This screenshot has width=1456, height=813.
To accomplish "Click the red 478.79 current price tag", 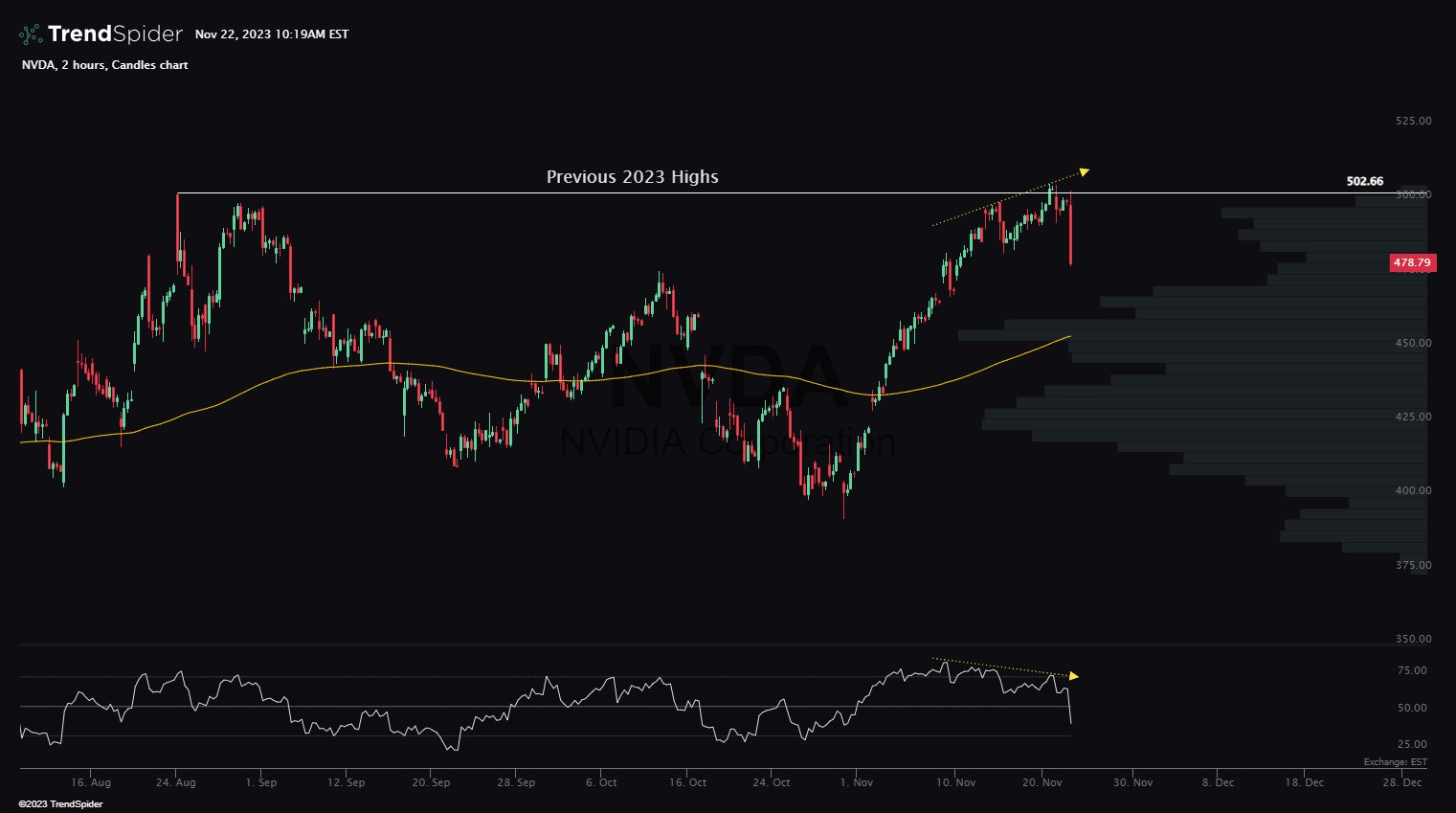I will pyautogui.click(x=1413, y=262).
